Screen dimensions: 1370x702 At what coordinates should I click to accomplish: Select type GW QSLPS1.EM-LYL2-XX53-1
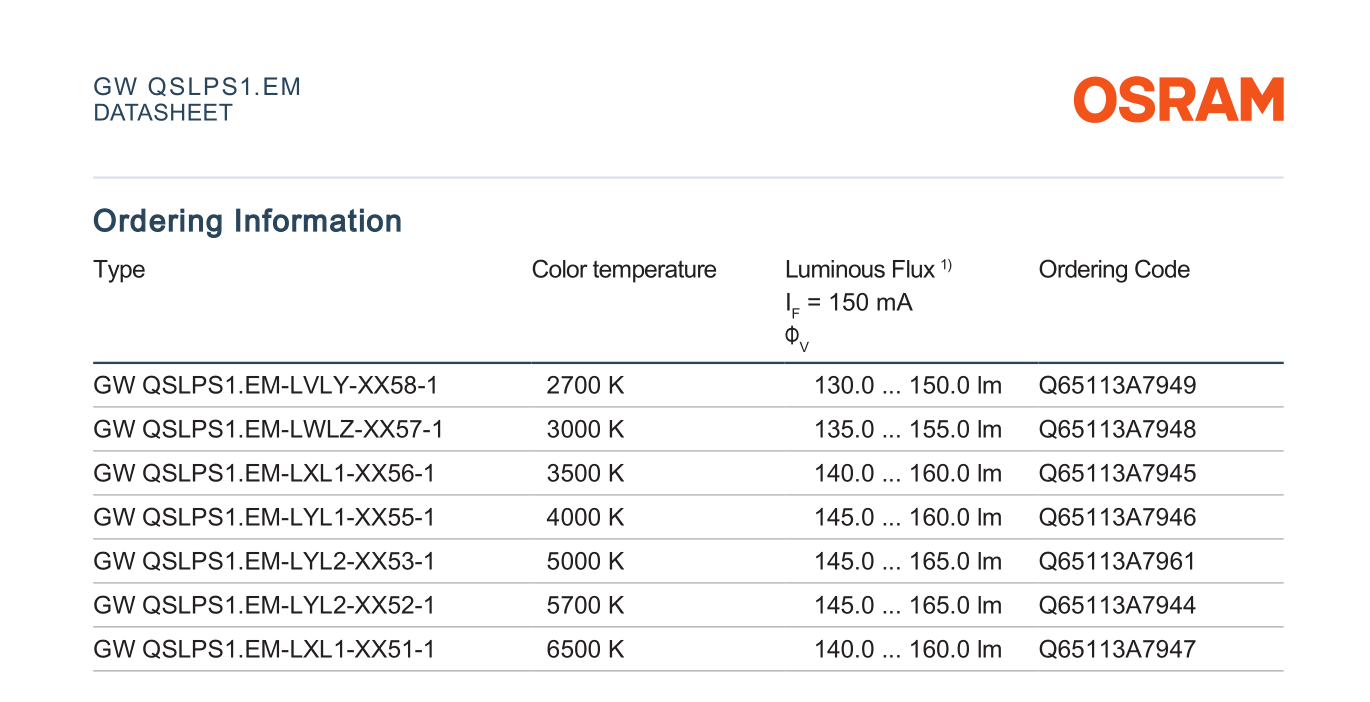pos(264,562)
